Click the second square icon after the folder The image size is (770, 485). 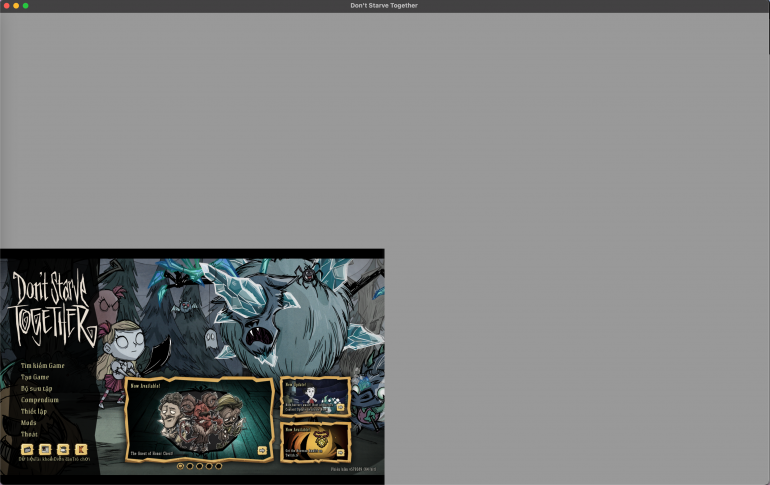coord(45,449)
